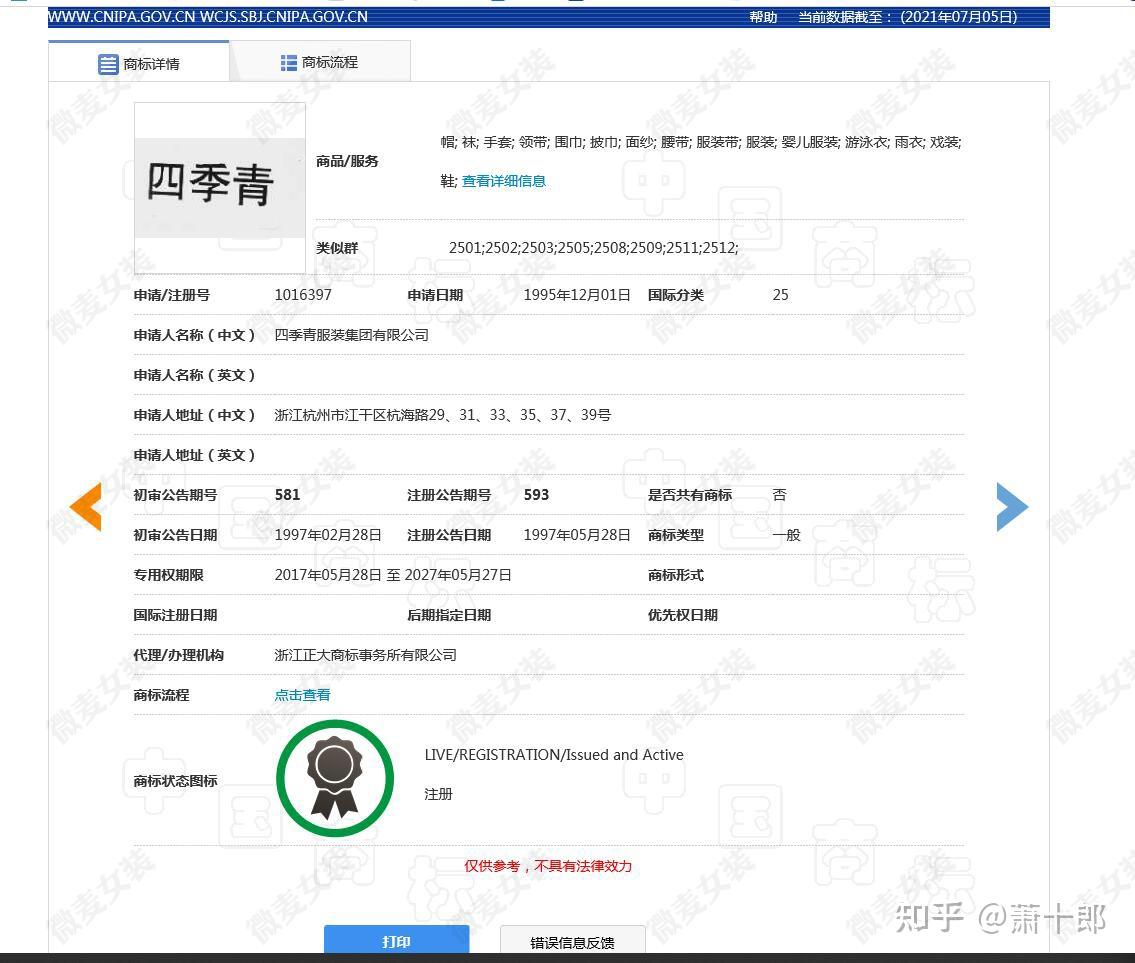
Task: Click the WWW.CNIPA.GOV.CN header text
Action: (122, 17)
